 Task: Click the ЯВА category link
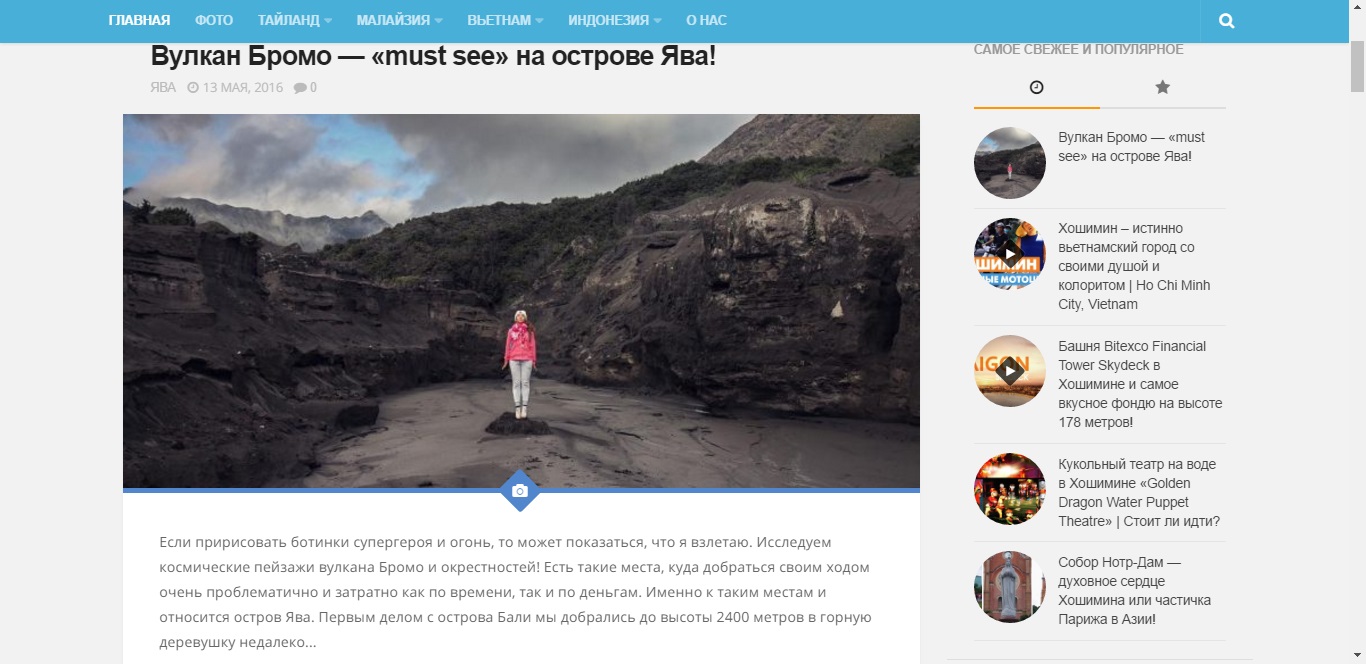point(163,88)
